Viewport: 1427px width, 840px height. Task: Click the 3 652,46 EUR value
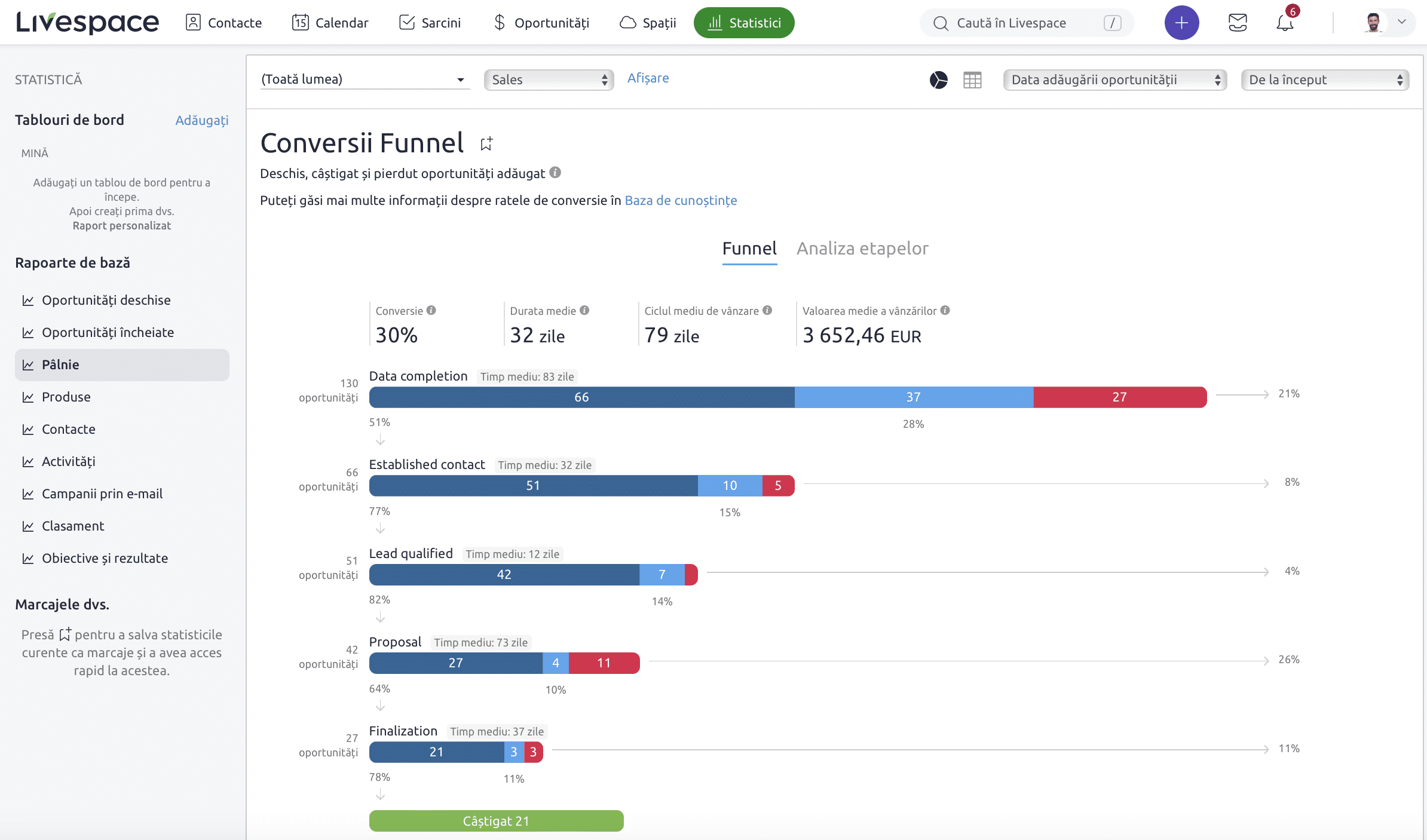click(862, 335)
